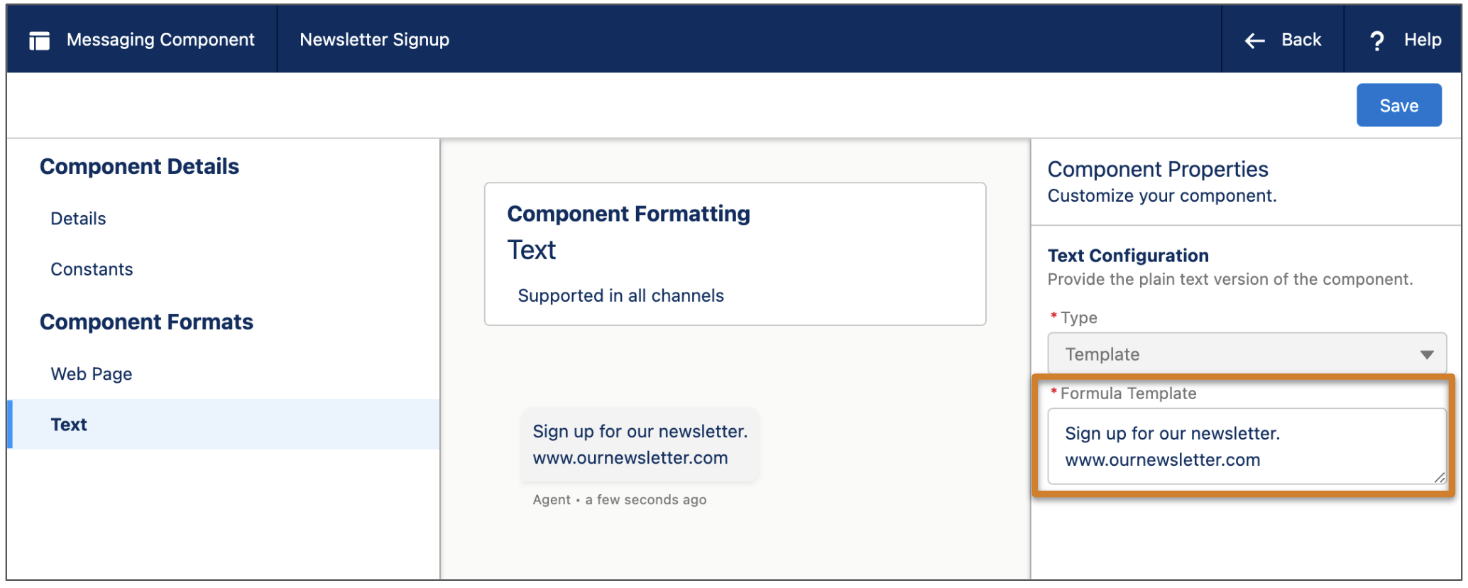Click the newsletter message bubble in the preview

coord(639,445)
